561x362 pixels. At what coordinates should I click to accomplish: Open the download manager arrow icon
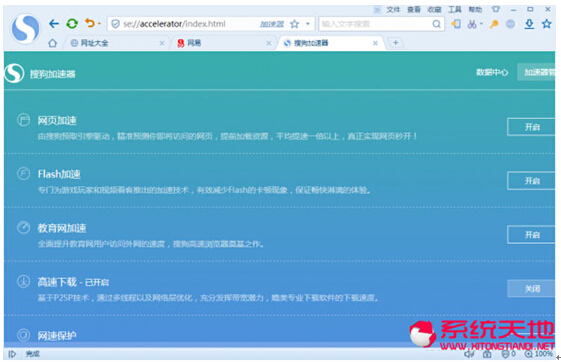529,24
